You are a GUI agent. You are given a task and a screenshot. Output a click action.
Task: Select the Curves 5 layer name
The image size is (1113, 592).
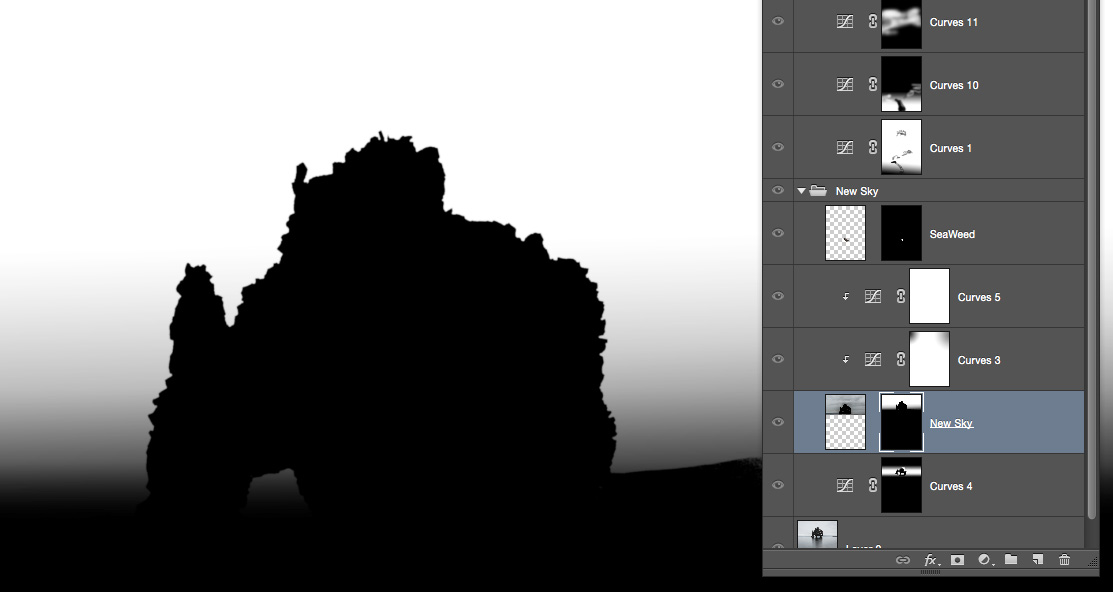(979, 297)
